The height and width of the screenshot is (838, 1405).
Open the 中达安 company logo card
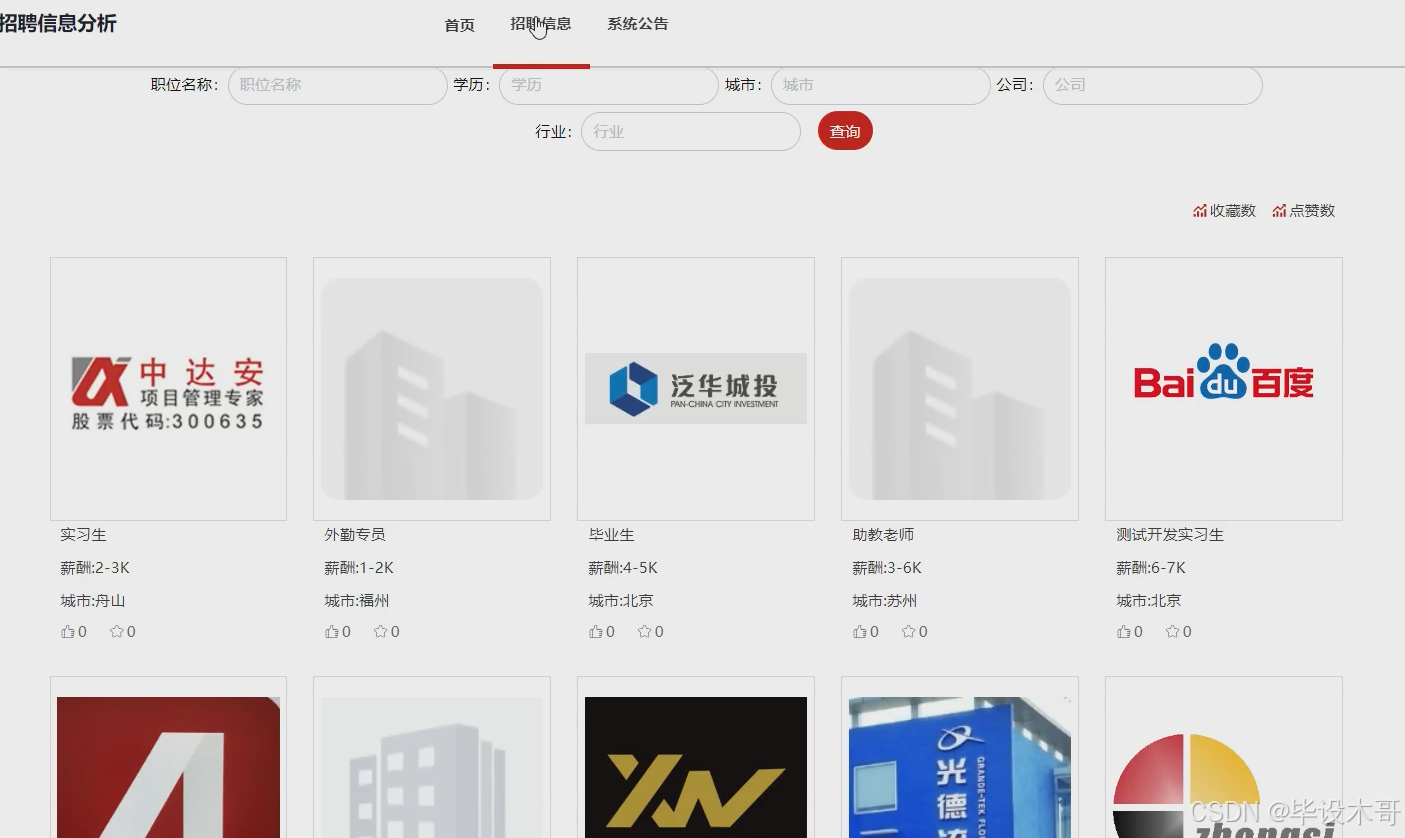coord(168,389)
